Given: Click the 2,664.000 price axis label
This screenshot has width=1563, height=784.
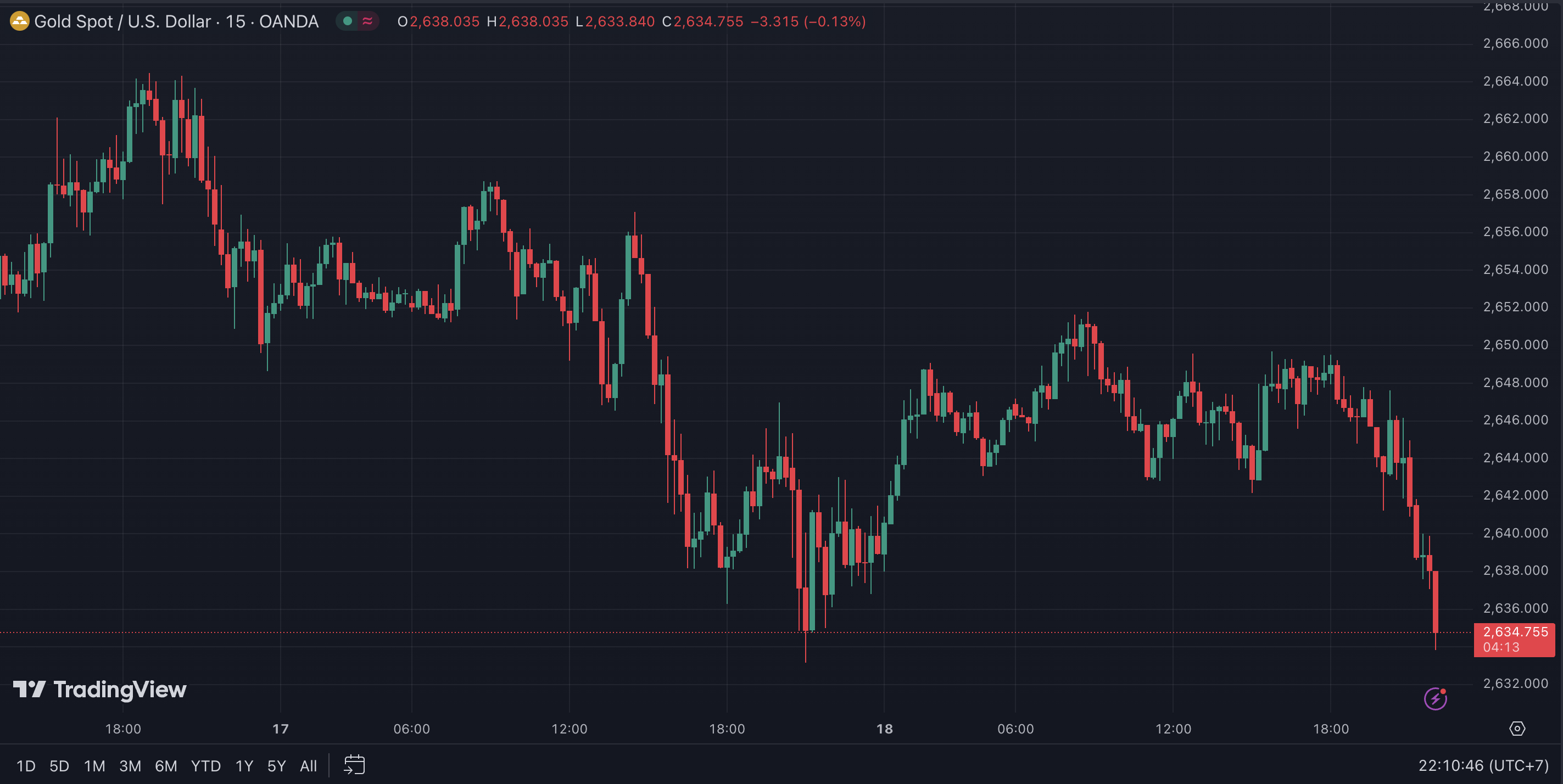Looking at the screenshot, I should [x=1515, y=81].
